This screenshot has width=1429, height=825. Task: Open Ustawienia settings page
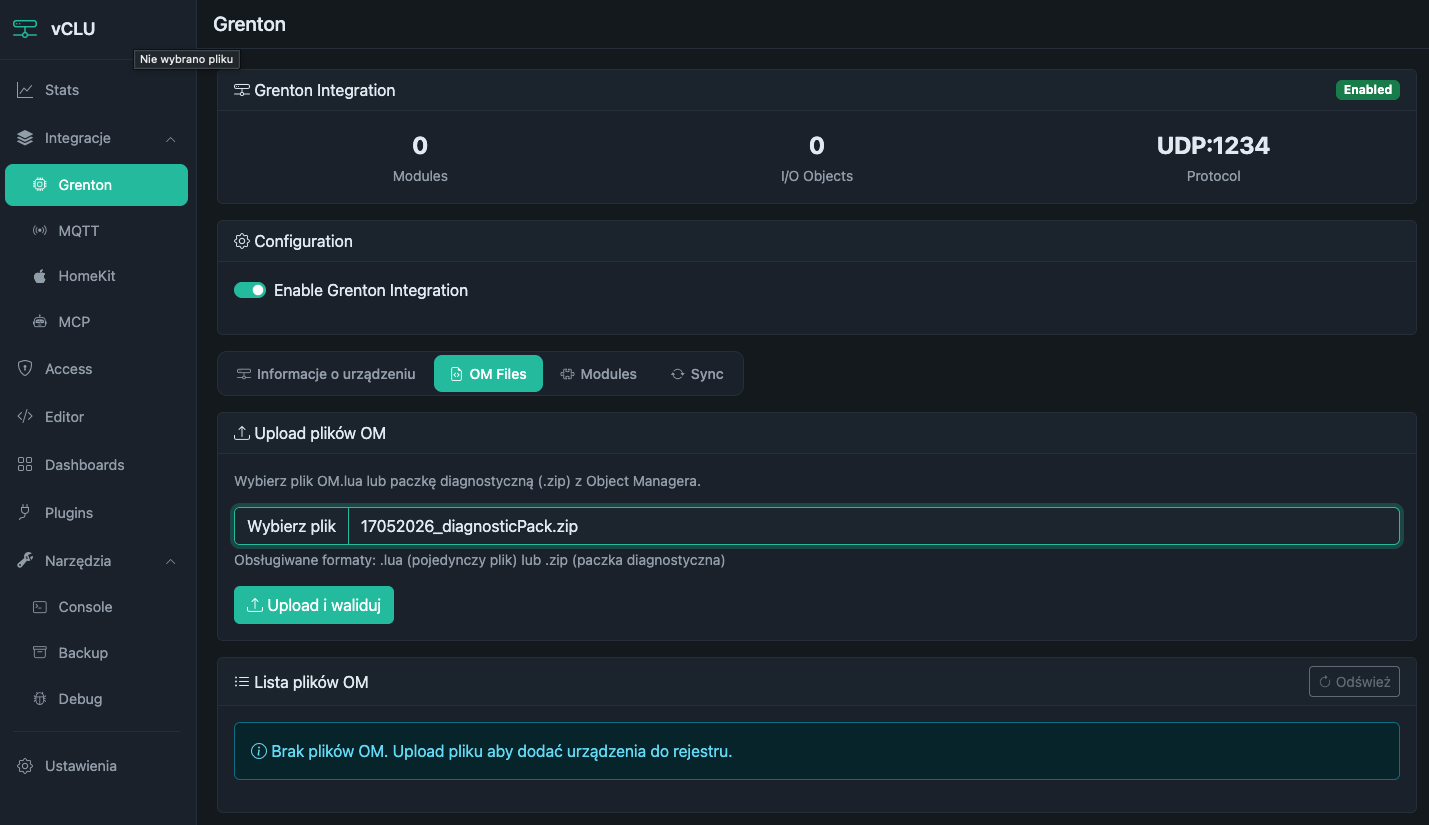(x=96, y=766)
